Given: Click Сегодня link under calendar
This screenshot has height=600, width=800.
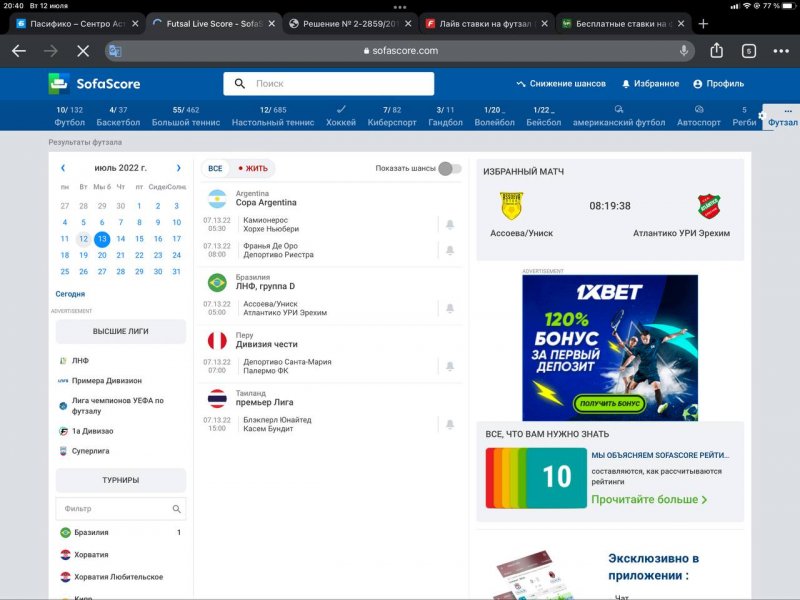Looking at the screenshot, I should click(70, 294).
